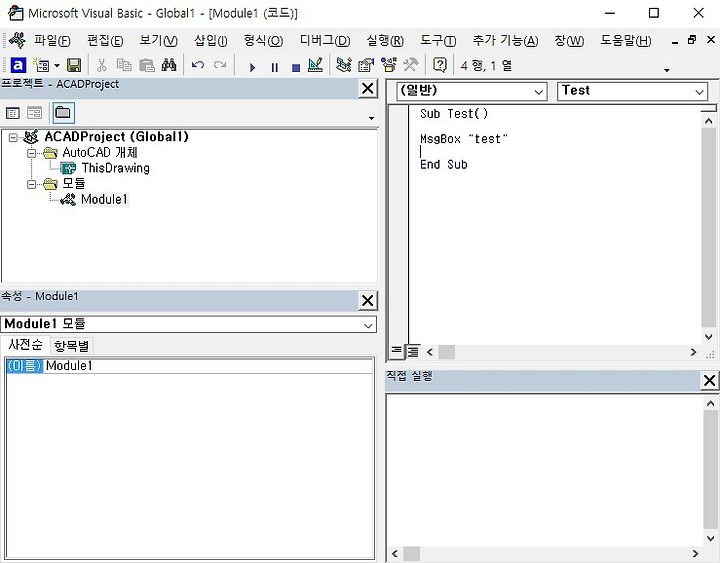
Task: Open the toolbar options dropdown arrow
Action: pyautogui.click(x=667, y=70)
